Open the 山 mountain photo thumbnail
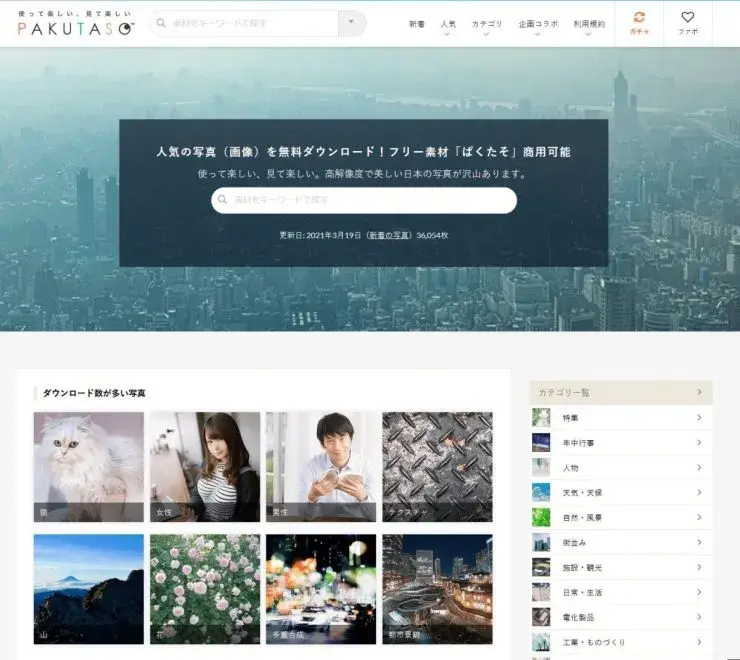 89,589
